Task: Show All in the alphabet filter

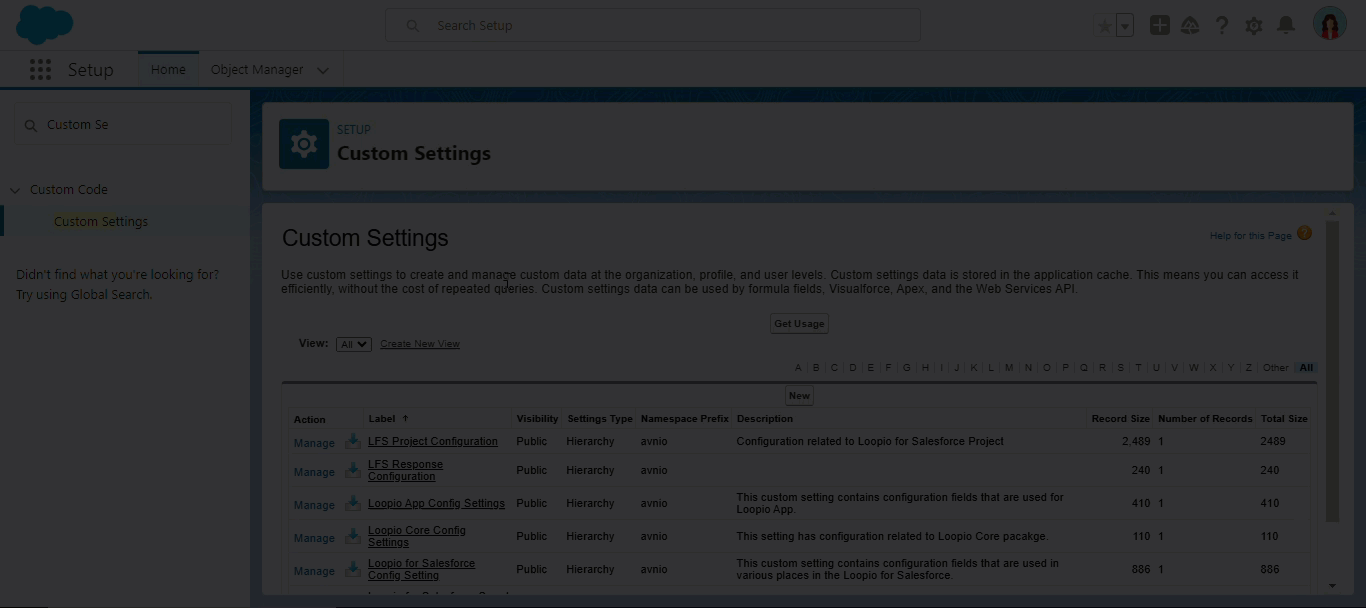Action: [x=1306, y=368]
